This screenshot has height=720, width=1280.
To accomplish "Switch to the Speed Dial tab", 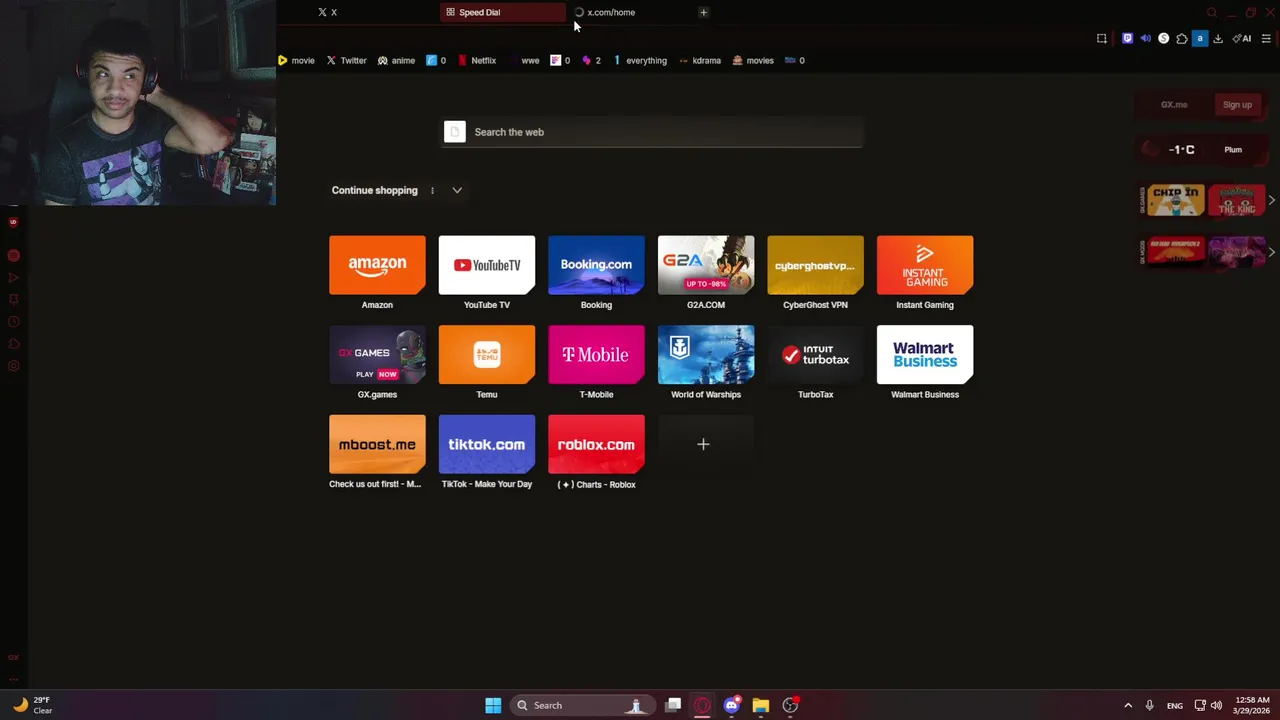I will click(503, 12).
